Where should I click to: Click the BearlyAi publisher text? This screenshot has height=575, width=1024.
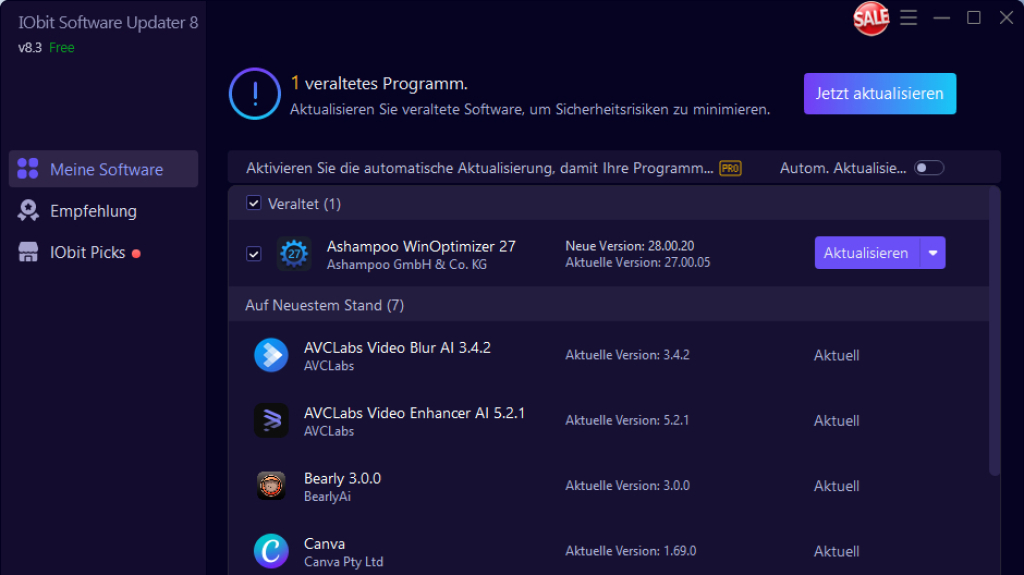pyautogui.click(x=327, y=497)
